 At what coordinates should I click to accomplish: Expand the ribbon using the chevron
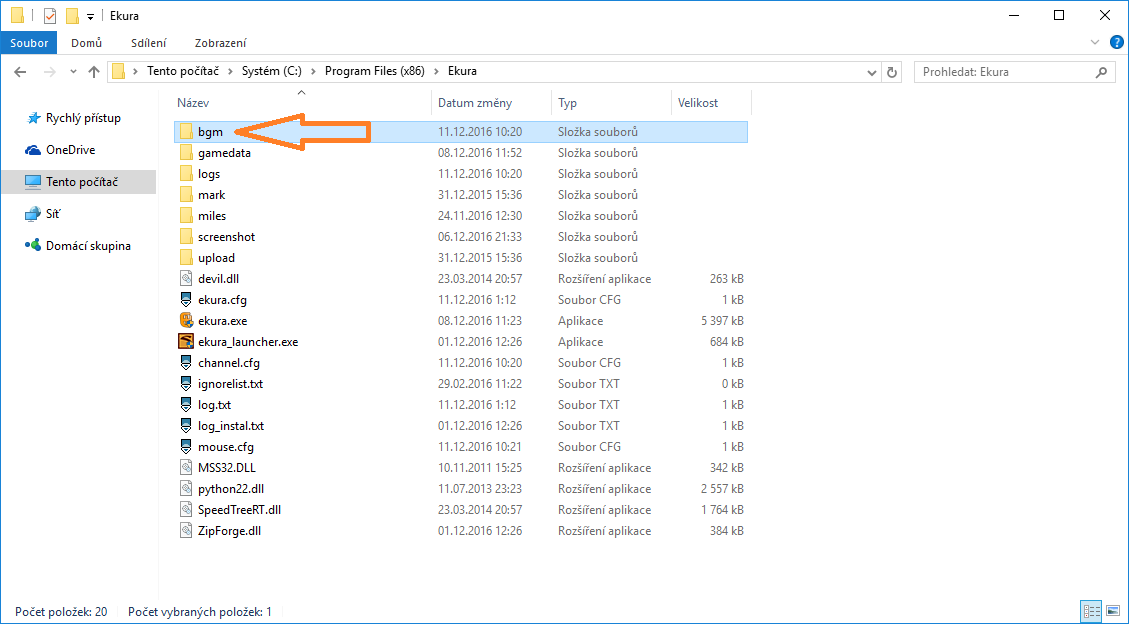[1096, 43]
